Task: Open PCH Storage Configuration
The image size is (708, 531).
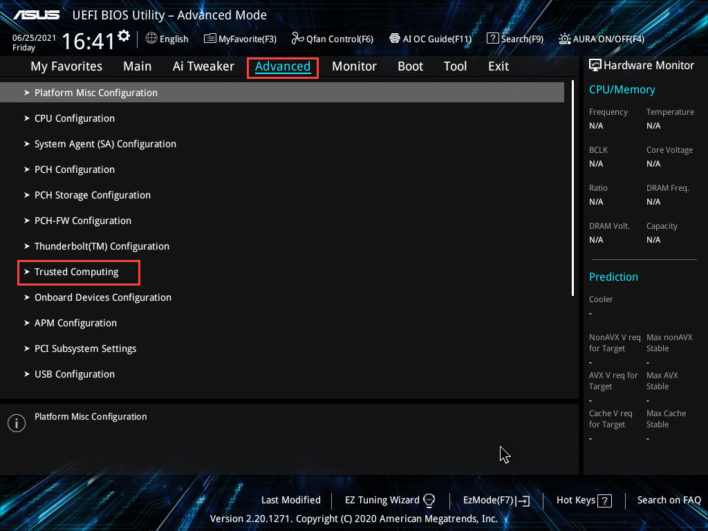Action: pos(93,195)
